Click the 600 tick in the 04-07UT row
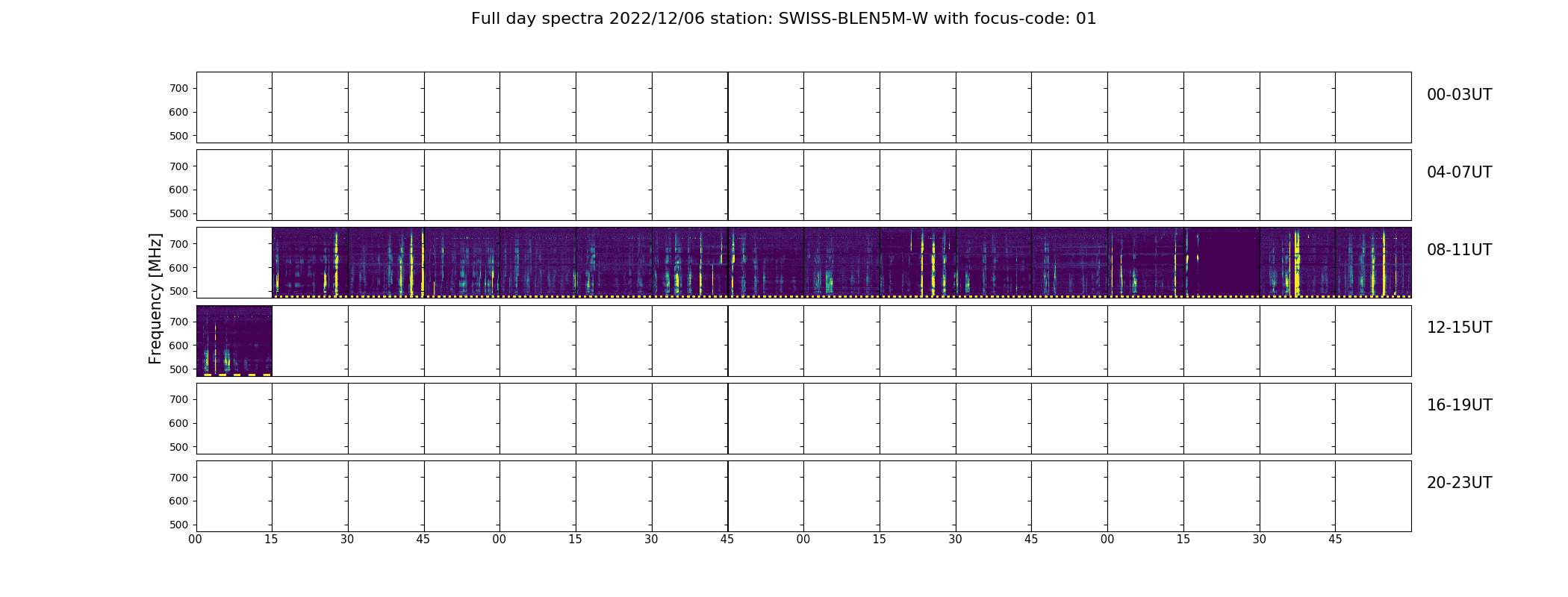 179,190
